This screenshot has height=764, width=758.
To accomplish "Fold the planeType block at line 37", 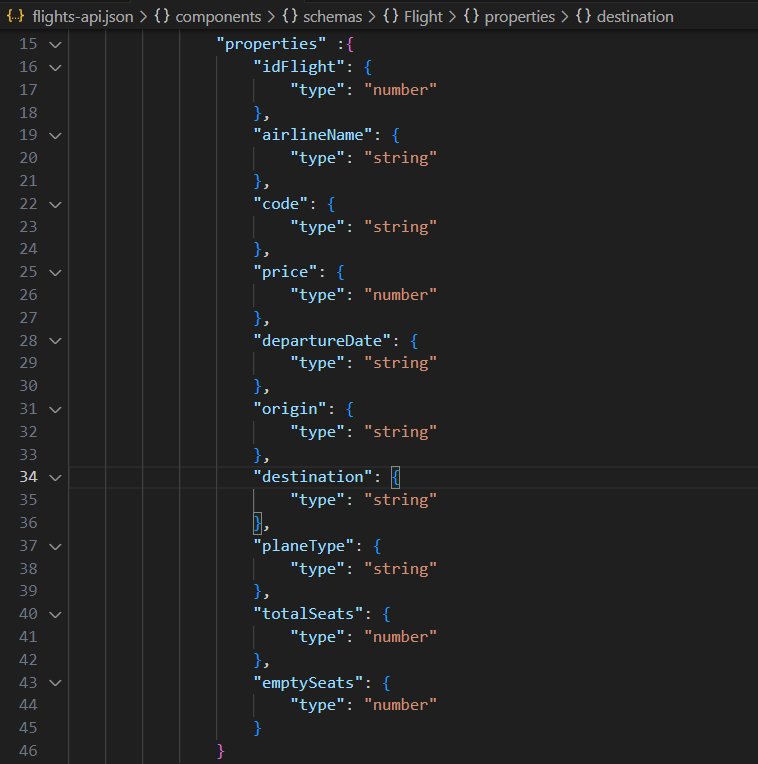I will coord(56,546).
